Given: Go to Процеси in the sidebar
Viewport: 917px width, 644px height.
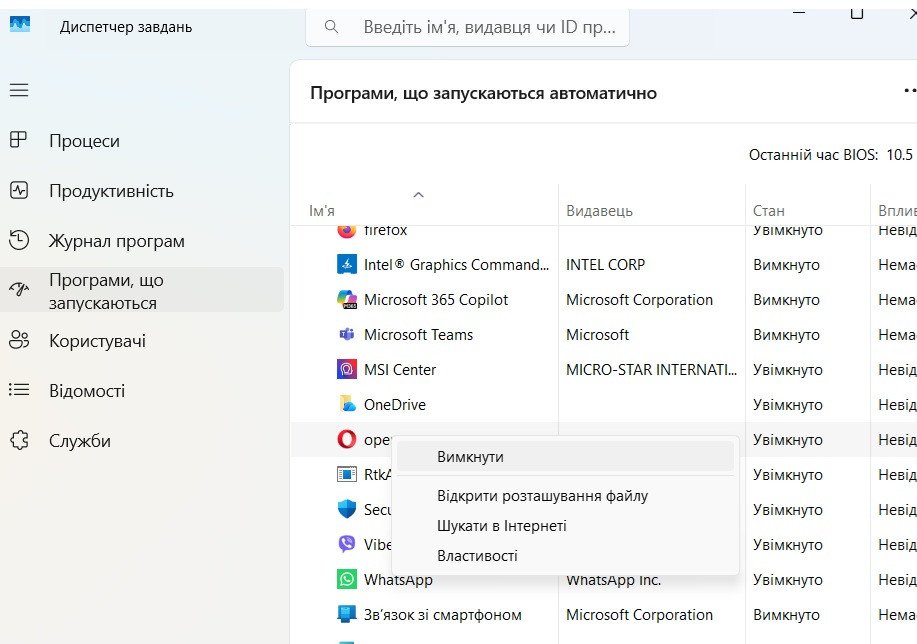Looking at the screenshot, I should click(84, 141).
